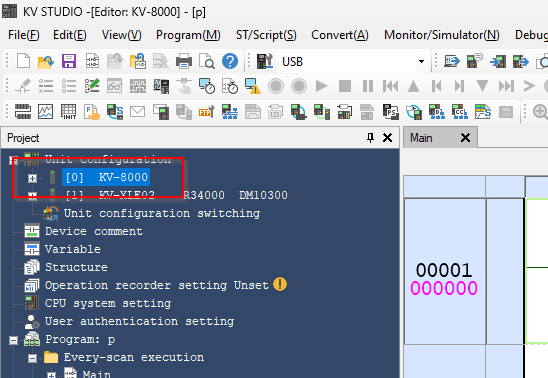The image size is (548, 378).
Task: Open the ST/Script(S) menu
Action: [x=266, y=35]
